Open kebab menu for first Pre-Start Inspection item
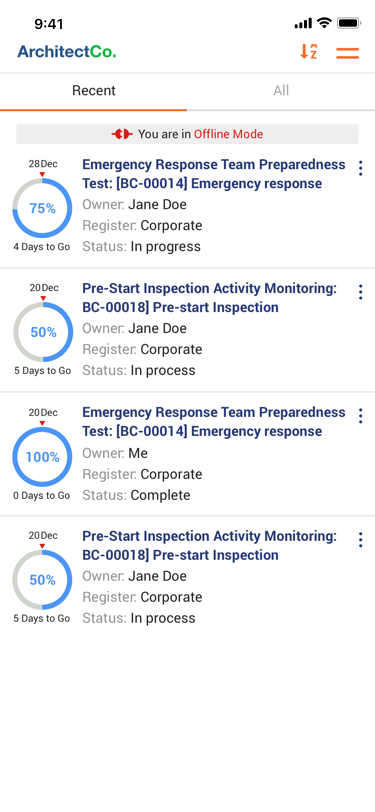The width and height of the screenshot is (375, 812). (x=360, y=292)
